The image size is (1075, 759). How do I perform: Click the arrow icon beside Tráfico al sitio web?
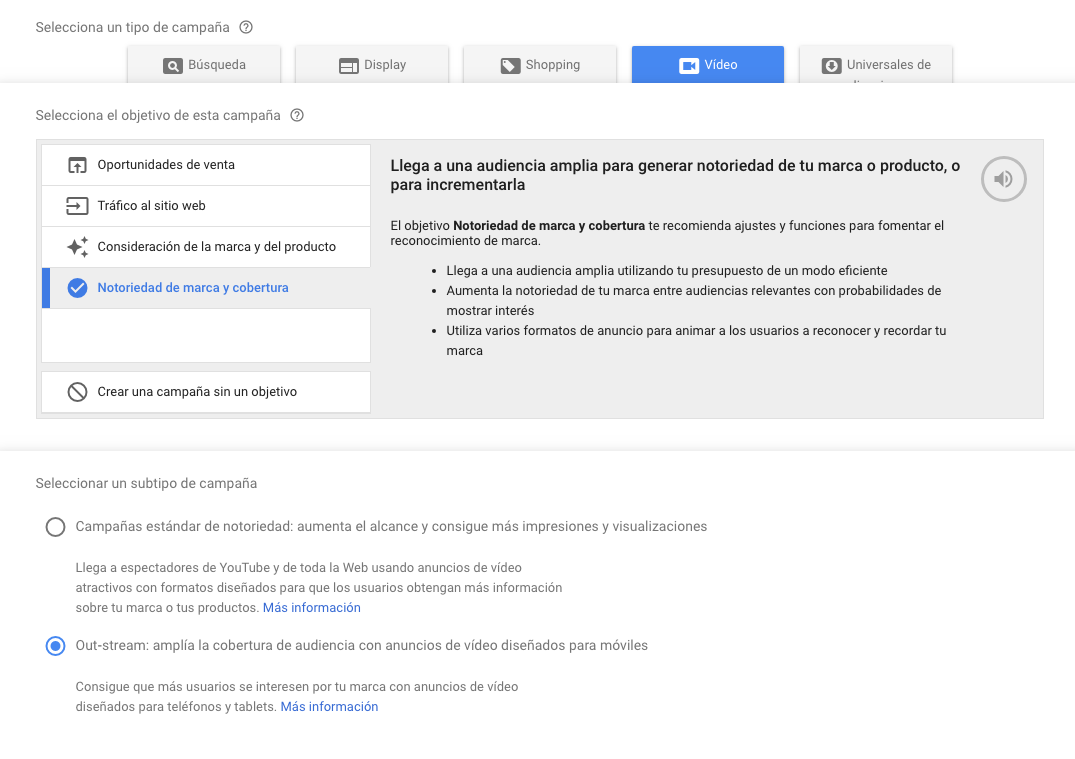77,206
